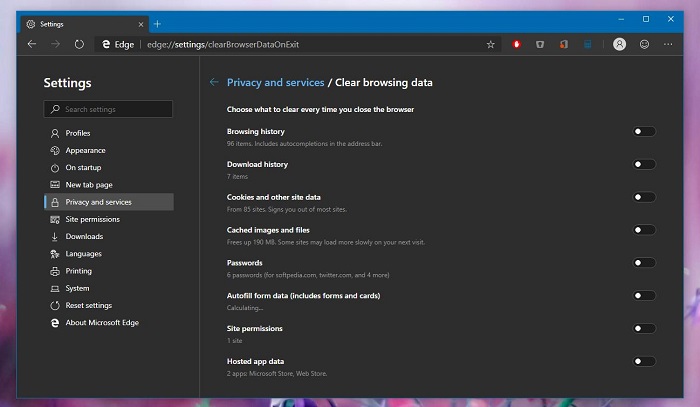Enable Cached images and files toggle
The image size is (700, 407).
coord(644,230)
